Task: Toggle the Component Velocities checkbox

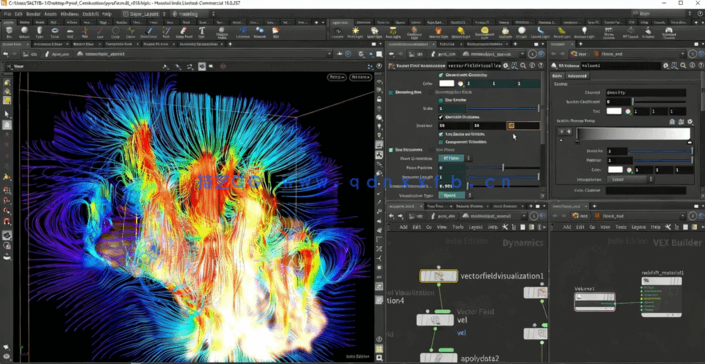Action: (441, 142)
